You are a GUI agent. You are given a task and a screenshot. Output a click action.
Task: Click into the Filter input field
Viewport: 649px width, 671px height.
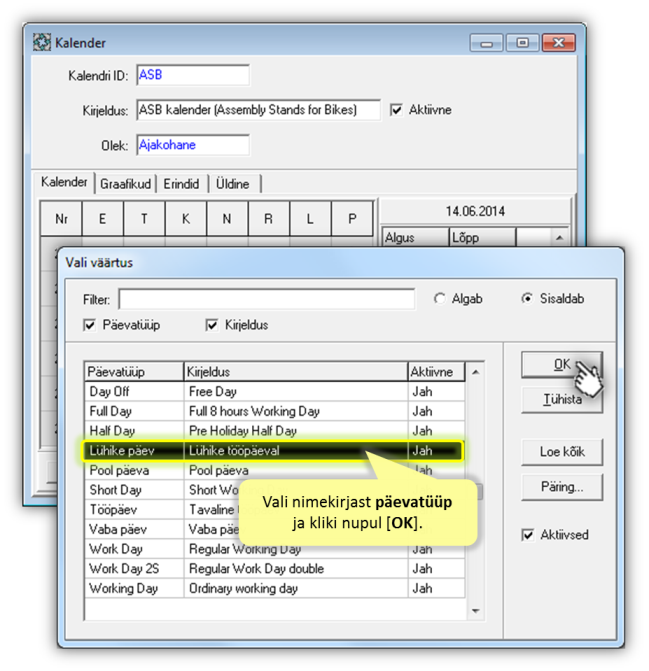click(x=267, y=299)
